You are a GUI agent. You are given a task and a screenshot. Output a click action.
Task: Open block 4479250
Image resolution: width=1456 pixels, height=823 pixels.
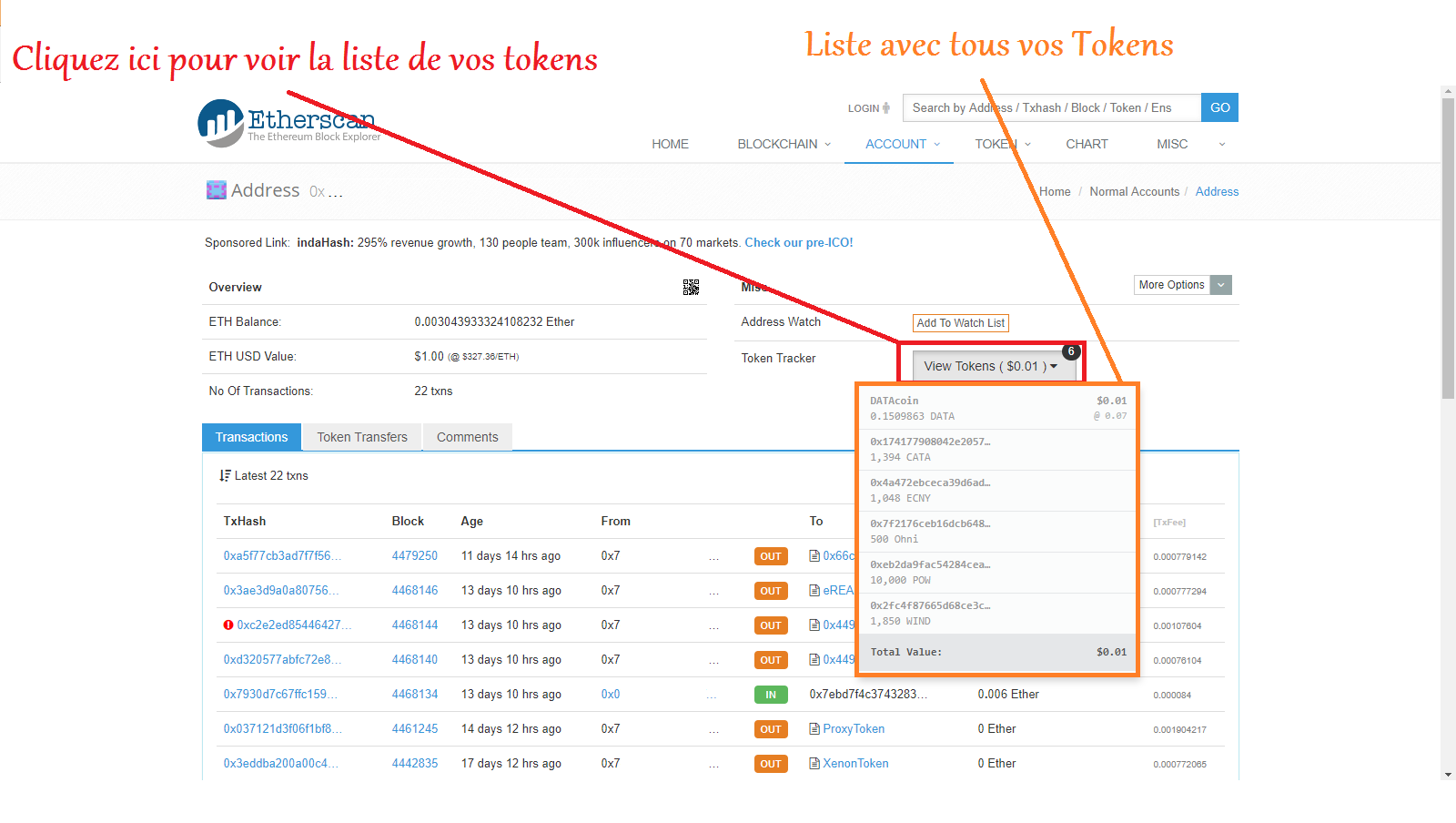415,556
